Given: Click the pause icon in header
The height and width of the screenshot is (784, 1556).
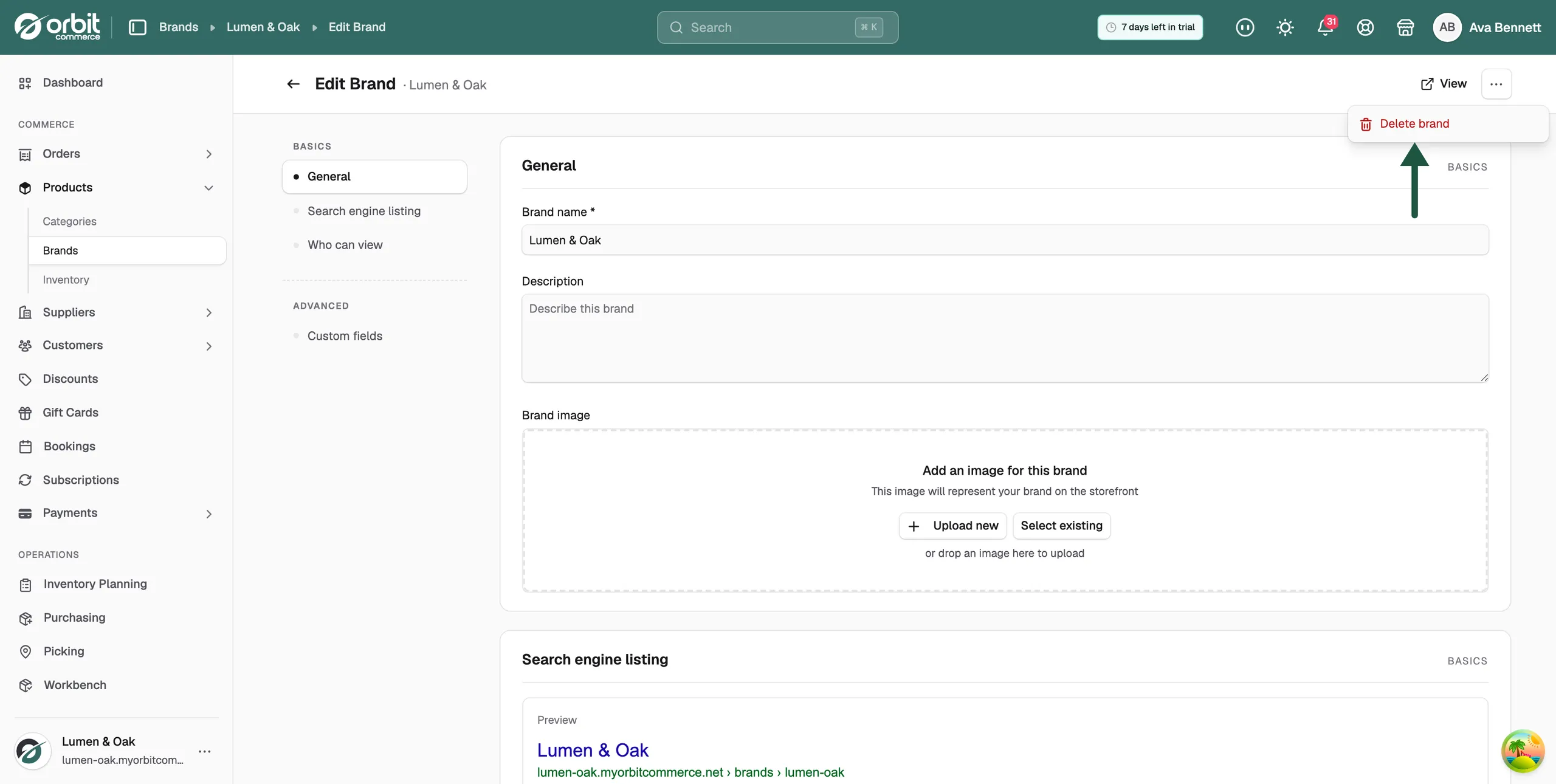Looking at the screenshot, I should coord(1245,27).
